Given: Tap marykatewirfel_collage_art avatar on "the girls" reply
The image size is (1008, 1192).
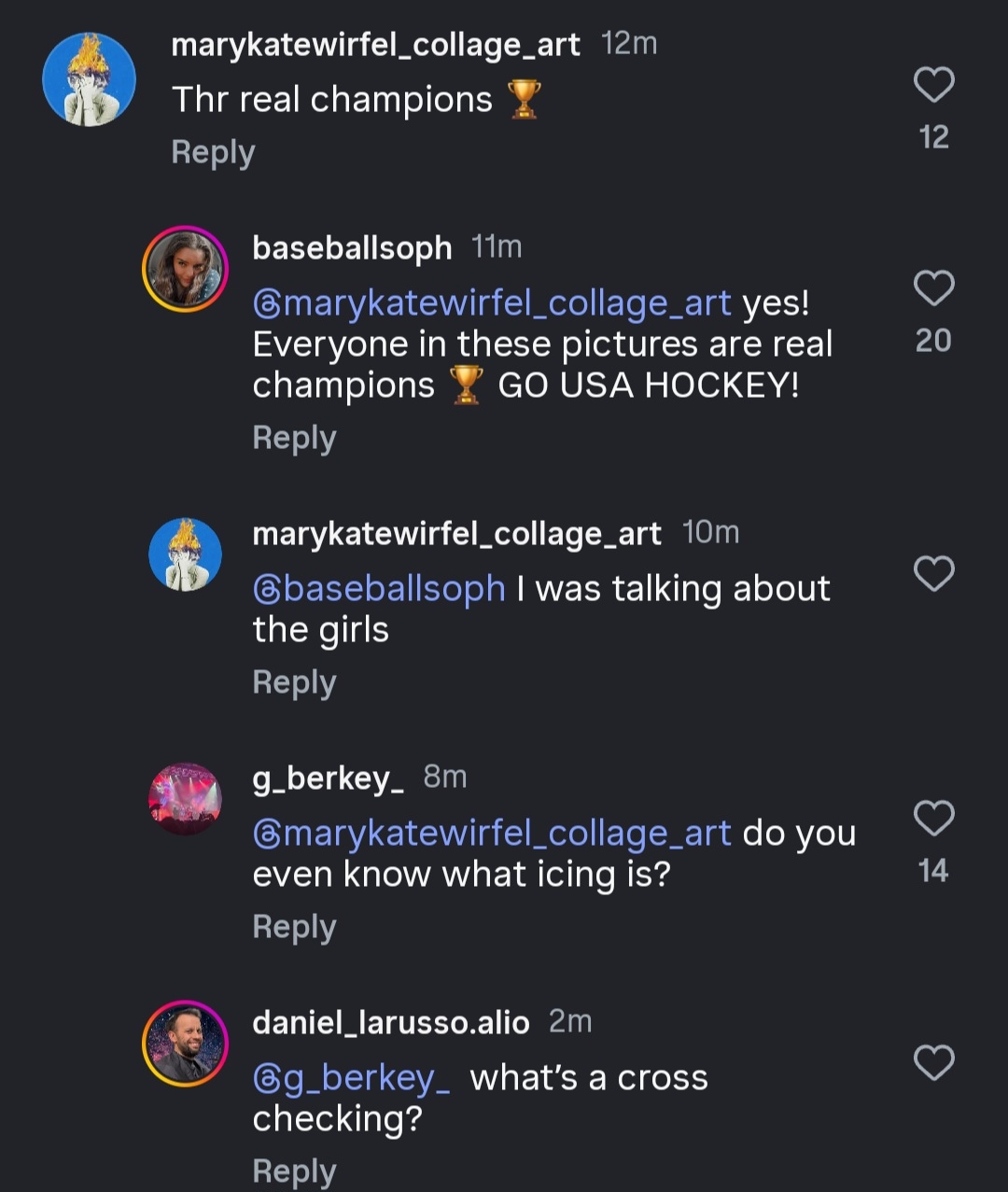Looking at the screenshot, I should pos(185,554).
